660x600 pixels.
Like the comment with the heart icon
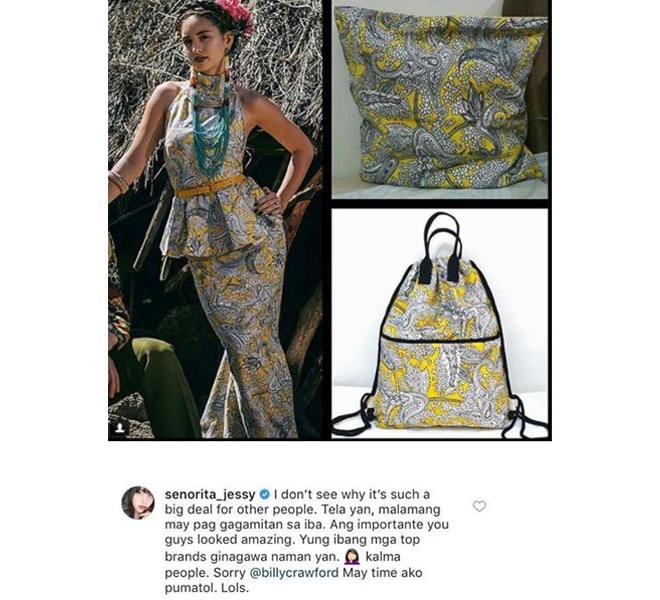[x=479, y=506]
